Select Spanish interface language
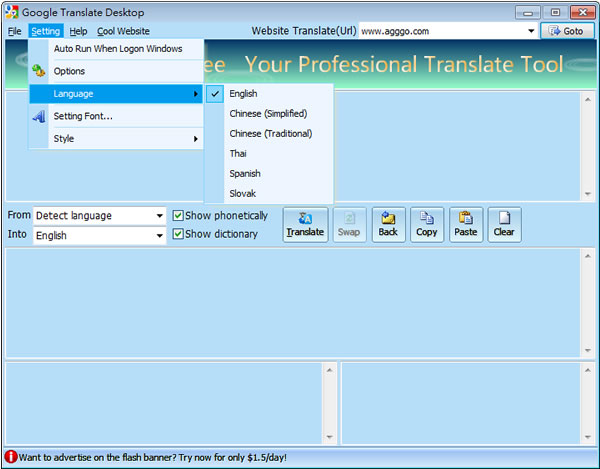The width and height of the screenshot is (600, 469). click(269, 173)
